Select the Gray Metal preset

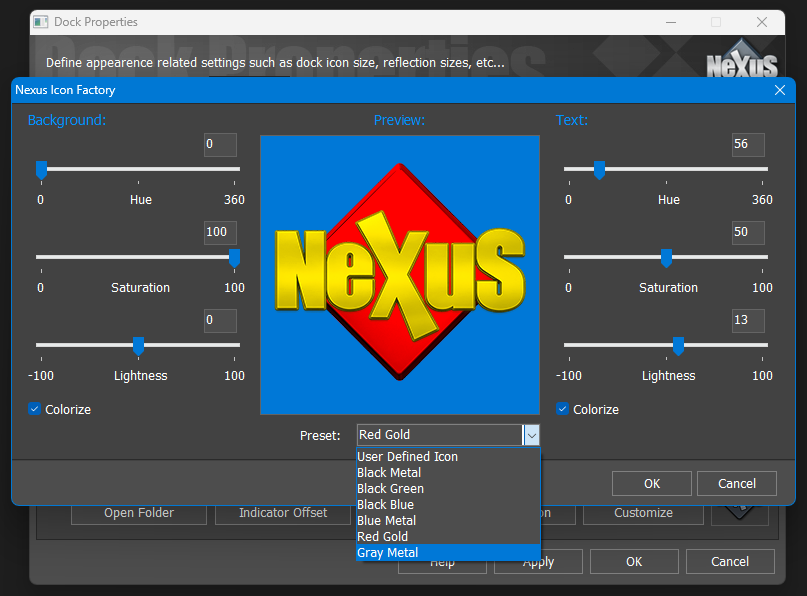[388, 553]
